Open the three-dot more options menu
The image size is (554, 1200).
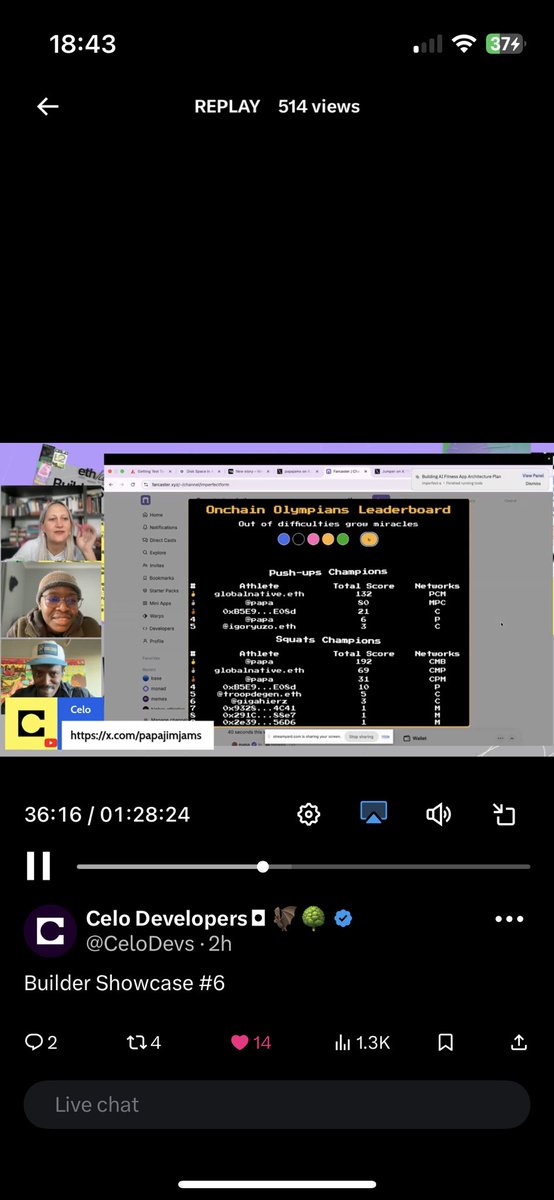point(509,919)
